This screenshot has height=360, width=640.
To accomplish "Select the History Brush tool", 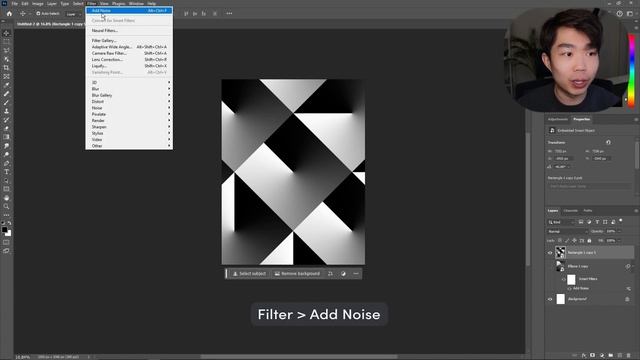I will tap(6, 120).
